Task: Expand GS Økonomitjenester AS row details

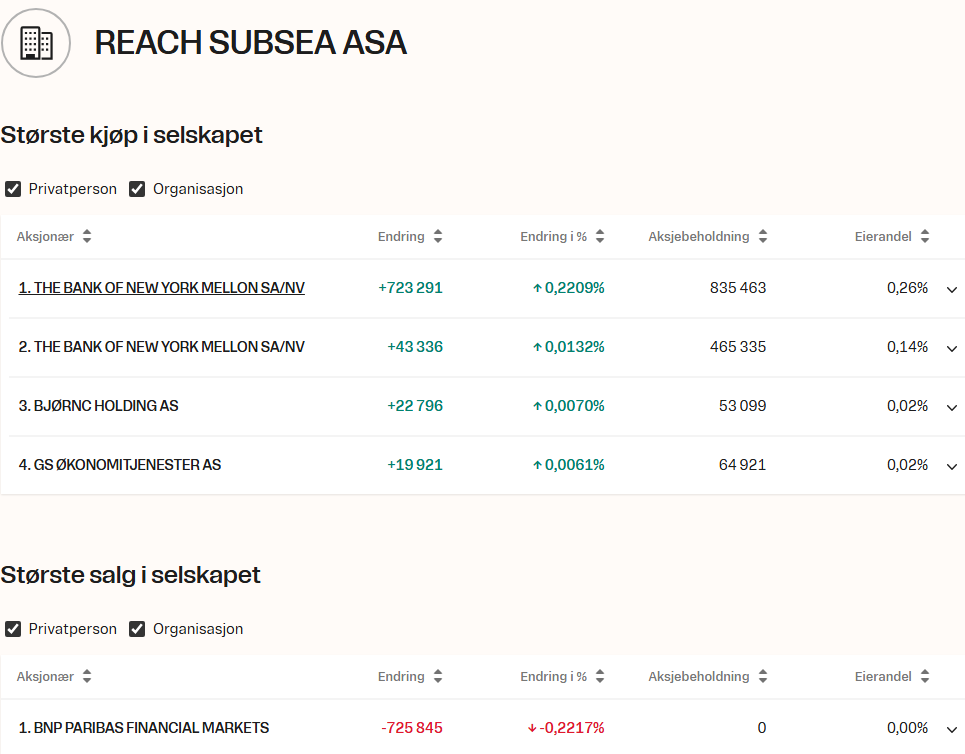Action: click(951, 466)
